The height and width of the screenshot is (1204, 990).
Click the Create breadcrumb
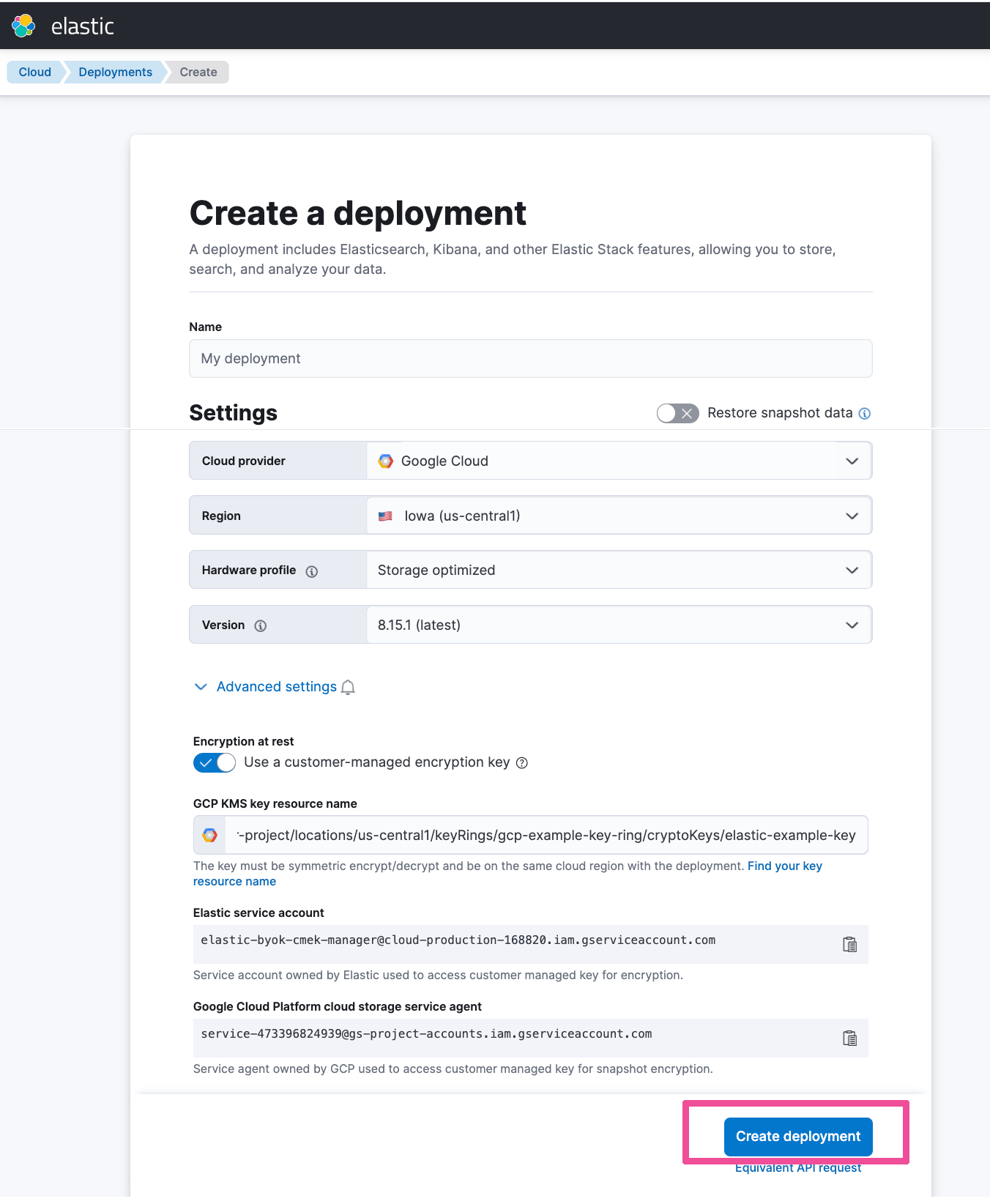click(198, 73)
